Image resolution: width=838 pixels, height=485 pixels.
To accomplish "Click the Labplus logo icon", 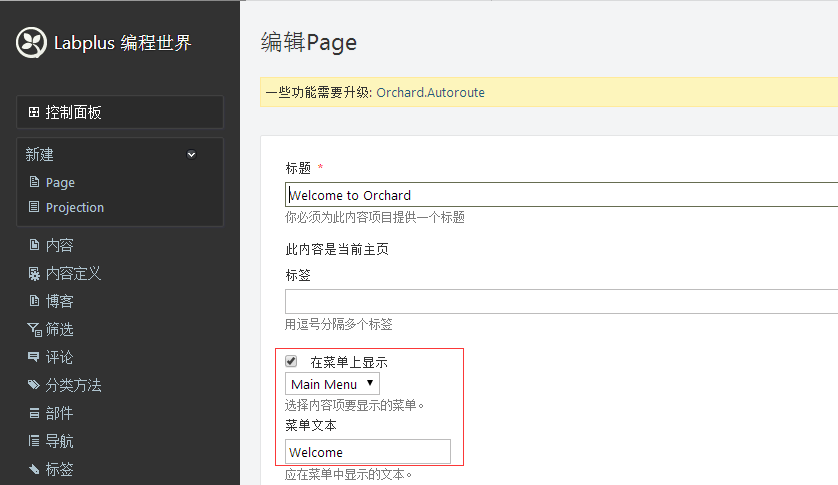I will point(32,42).
